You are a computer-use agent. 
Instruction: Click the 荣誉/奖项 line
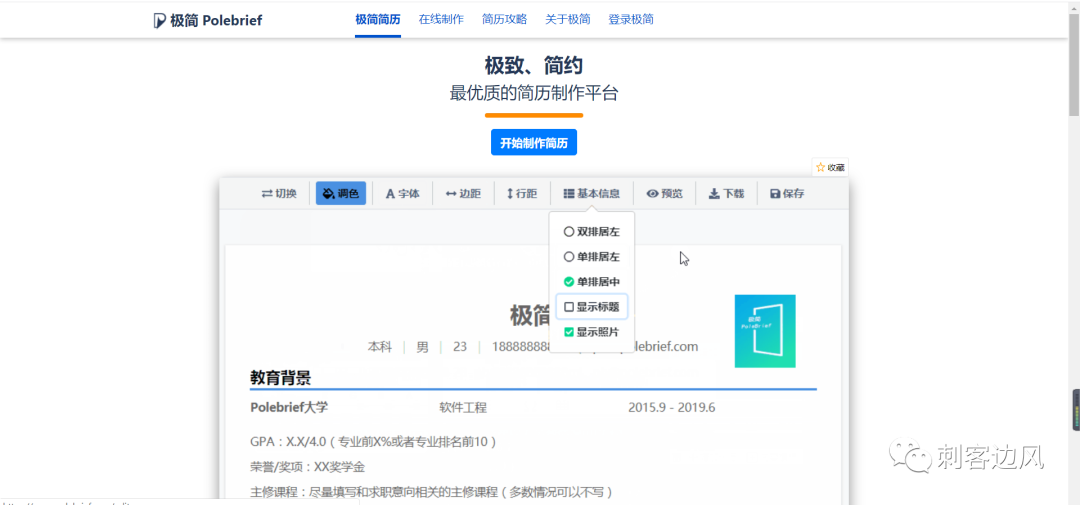pyautogui.click(x=307, y=466)
